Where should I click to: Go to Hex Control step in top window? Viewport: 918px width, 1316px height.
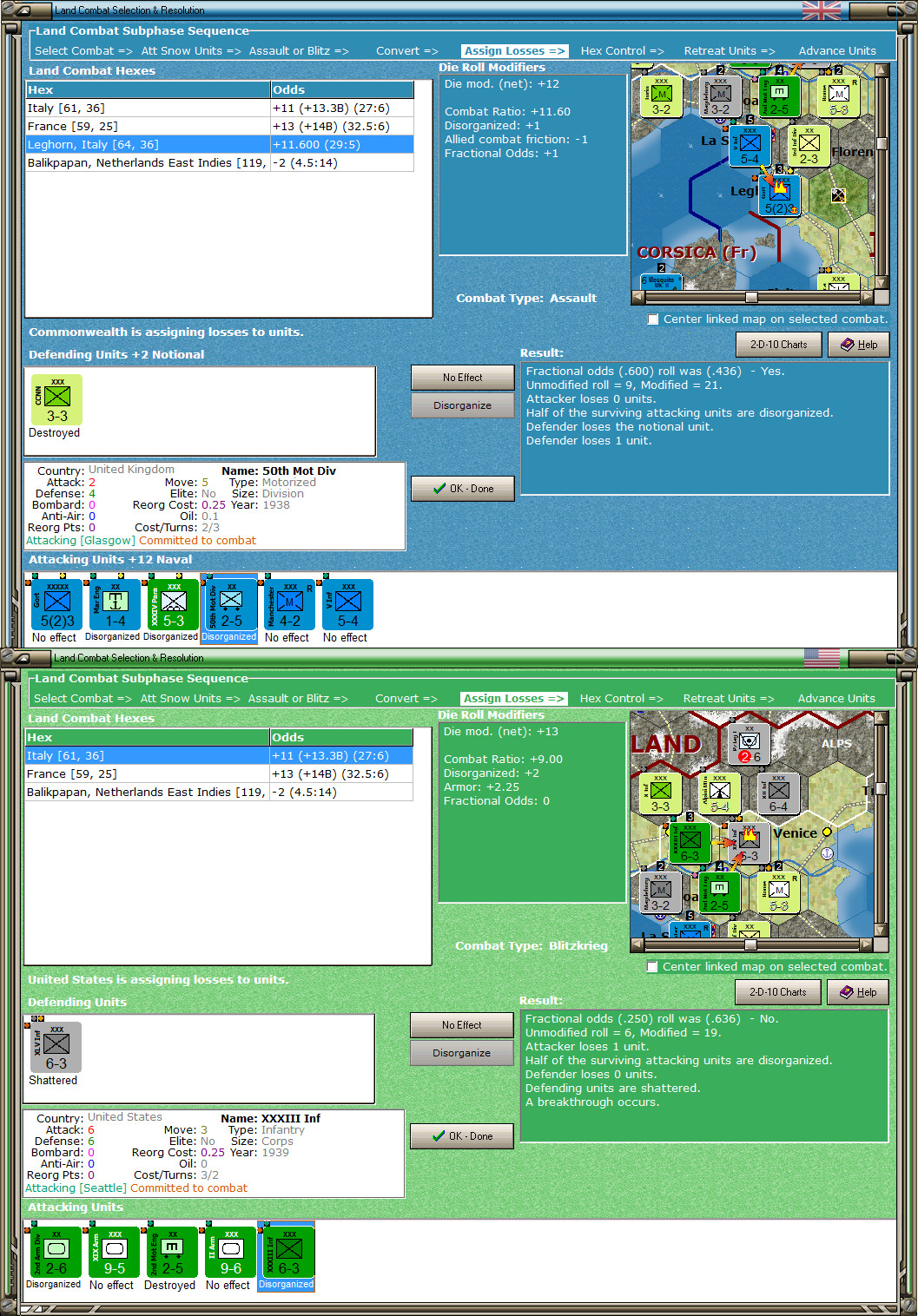pos(622,51)
